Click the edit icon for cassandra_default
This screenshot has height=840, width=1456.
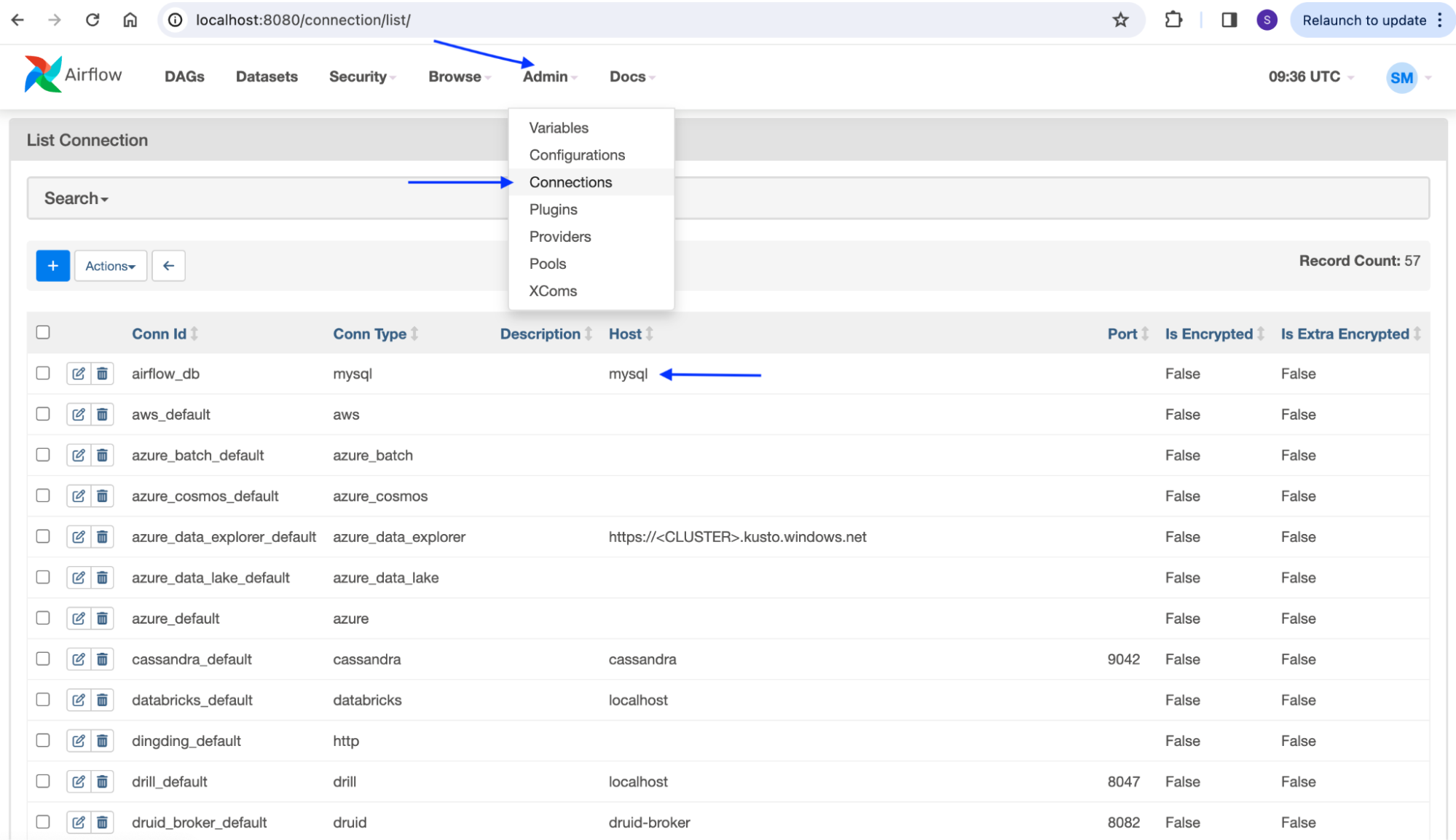click(x=79, y=659)
